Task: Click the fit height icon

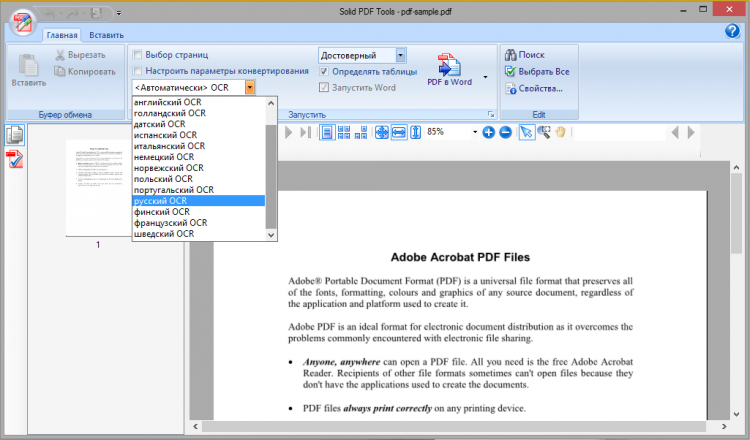Action: point(416,132)
